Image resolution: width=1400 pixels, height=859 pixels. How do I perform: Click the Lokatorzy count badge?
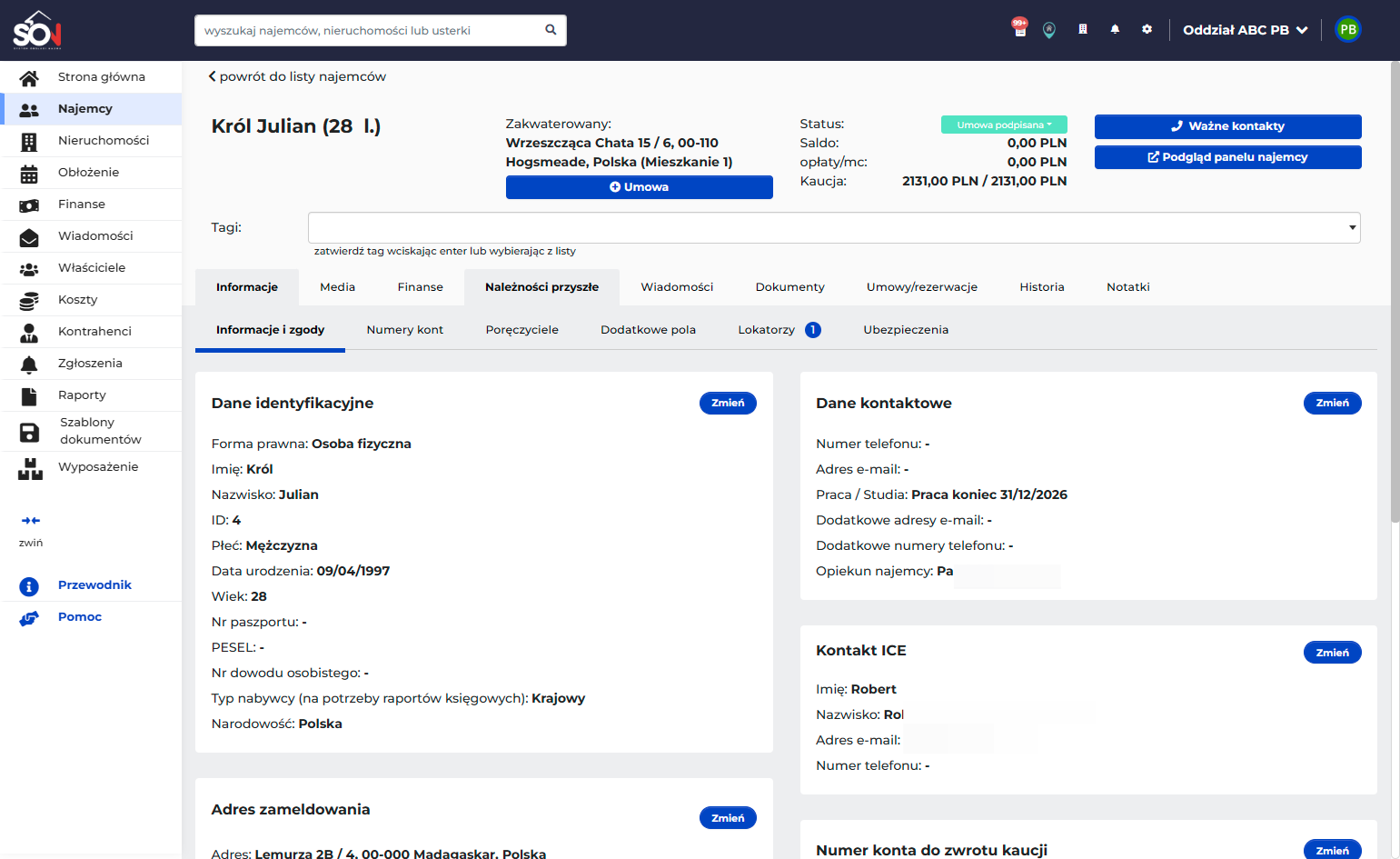pyautogui.click(x=813, y=330)
